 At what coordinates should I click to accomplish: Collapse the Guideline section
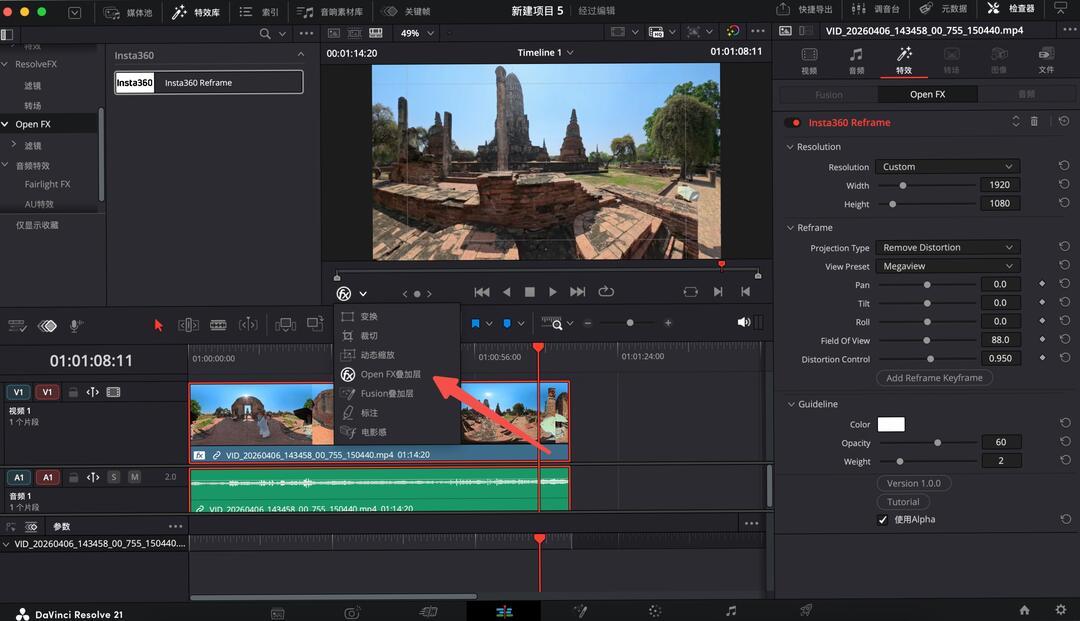791,404
